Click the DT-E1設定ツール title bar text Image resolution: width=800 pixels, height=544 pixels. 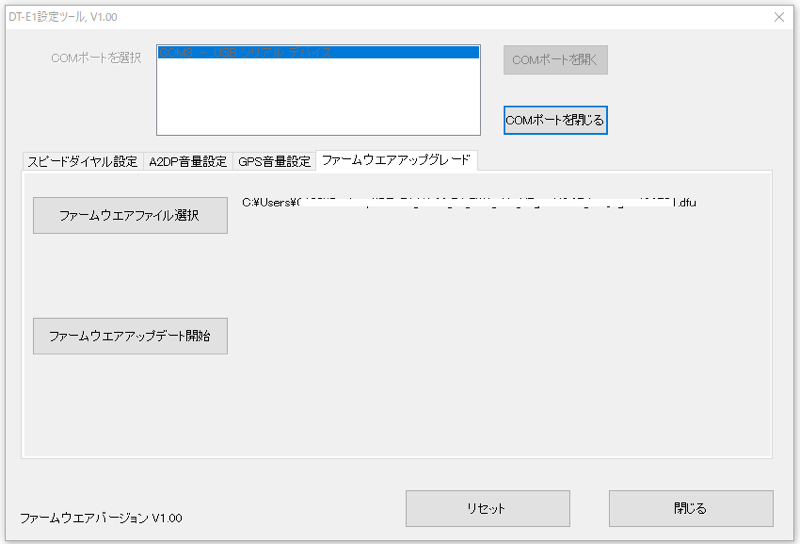(64, 17)
